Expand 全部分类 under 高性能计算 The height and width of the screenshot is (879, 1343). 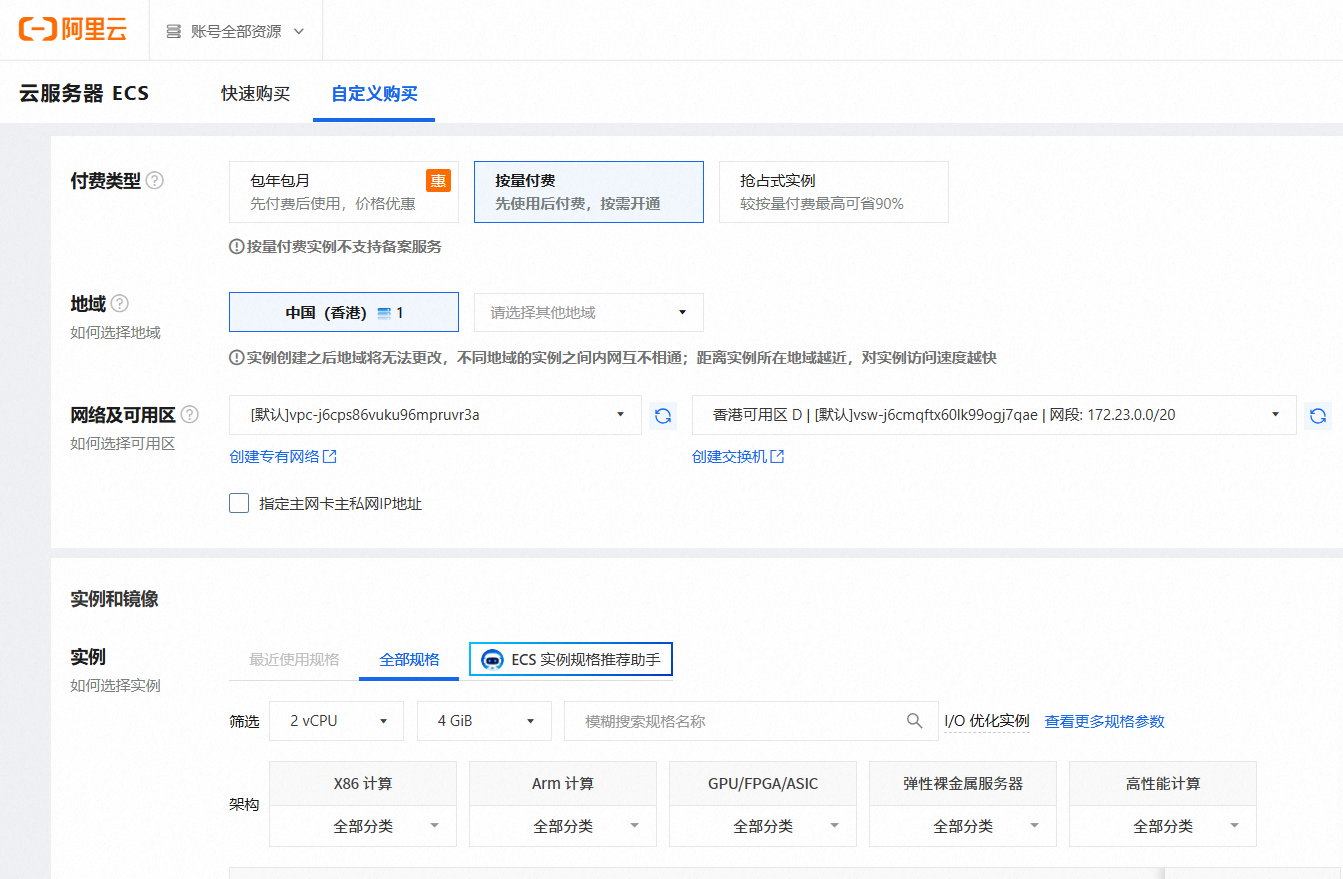pyautogui.click(x=1163, y=826)
